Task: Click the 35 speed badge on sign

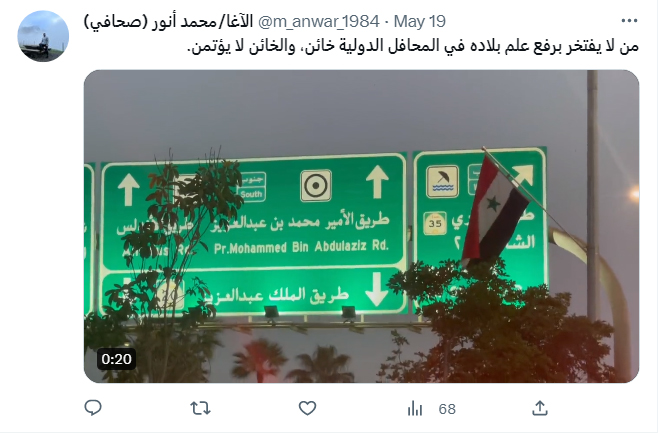Action: click(435, 223)
